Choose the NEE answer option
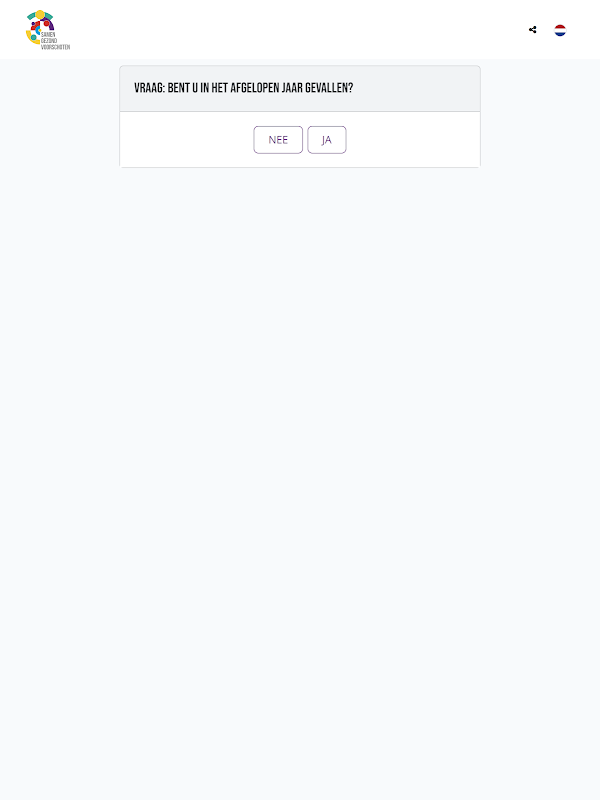 [x=278, y=140]
